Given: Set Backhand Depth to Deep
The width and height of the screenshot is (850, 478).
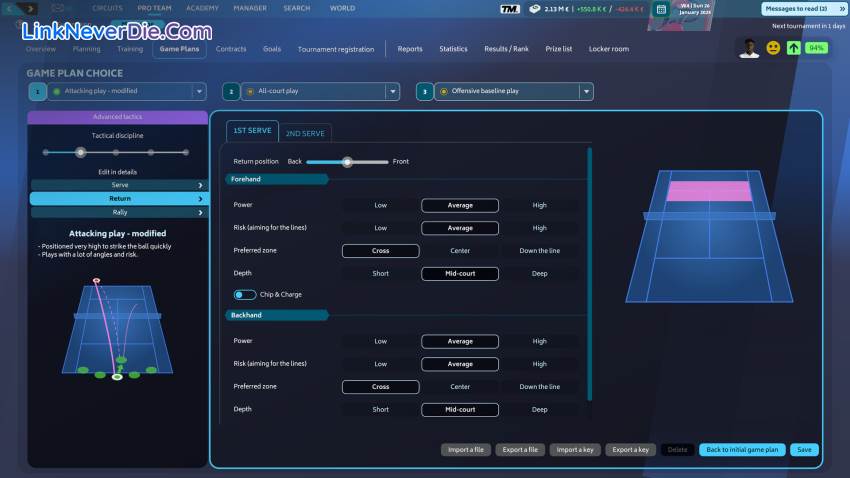Looking at the screenshot, I should tap(539, 409).
